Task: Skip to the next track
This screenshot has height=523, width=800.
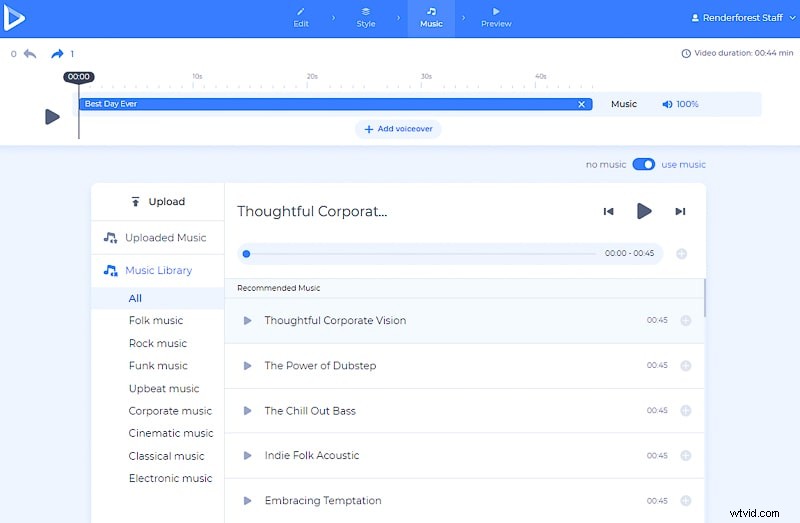Action: pos(680,211)
